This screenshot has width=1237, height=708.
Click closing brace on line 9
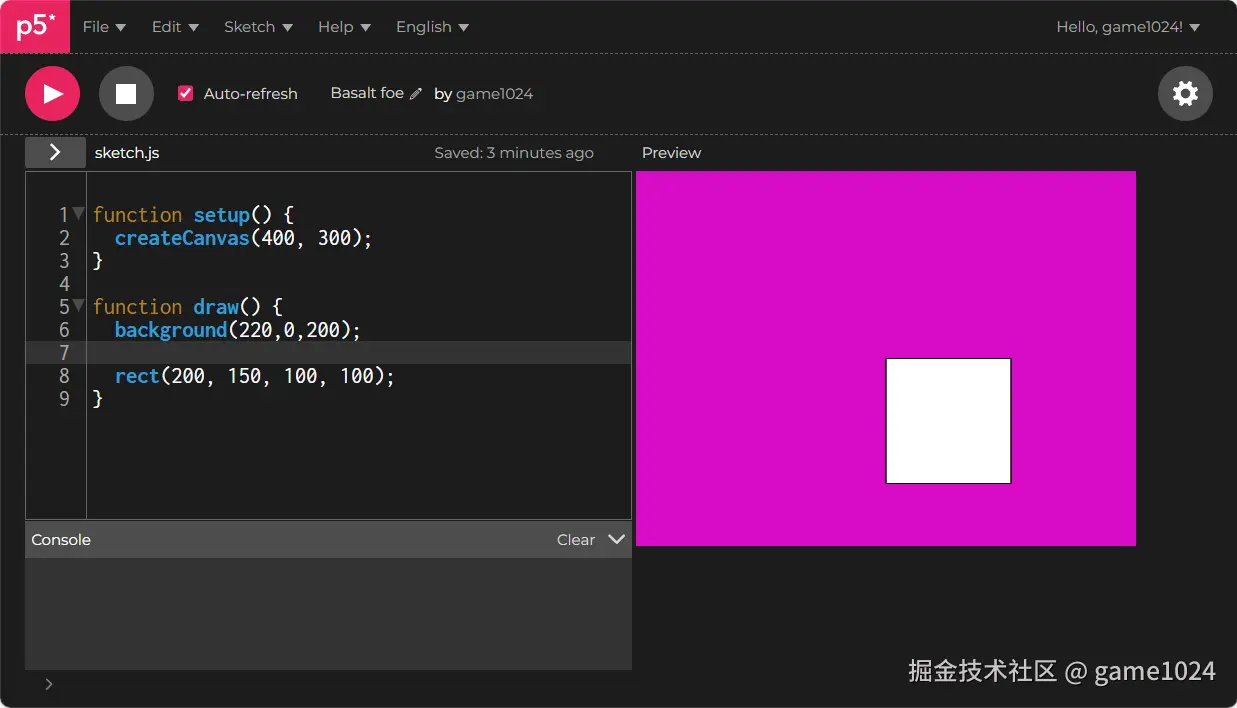pos(98,399)
